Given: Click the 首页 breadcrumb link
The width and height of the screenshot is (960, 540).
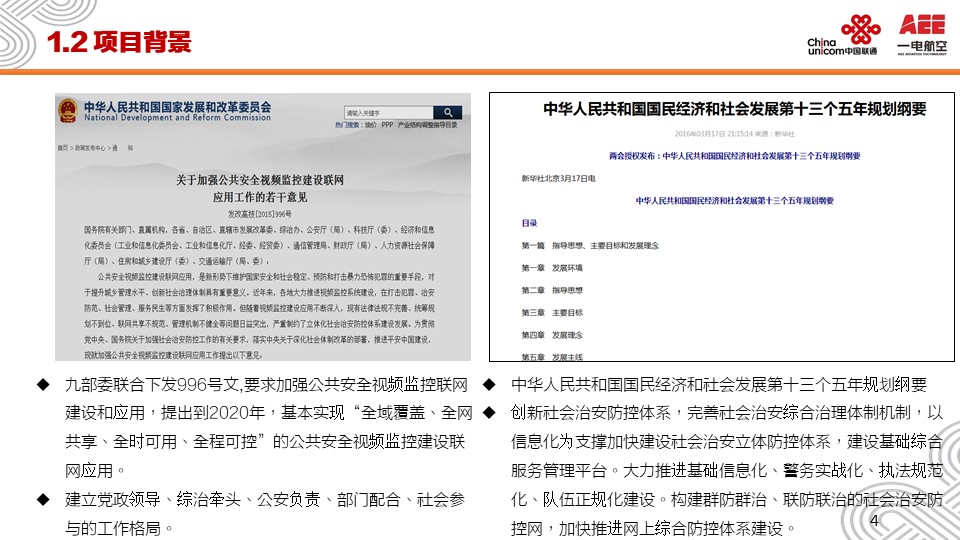Looking at the screenshot, I should 62,148.
